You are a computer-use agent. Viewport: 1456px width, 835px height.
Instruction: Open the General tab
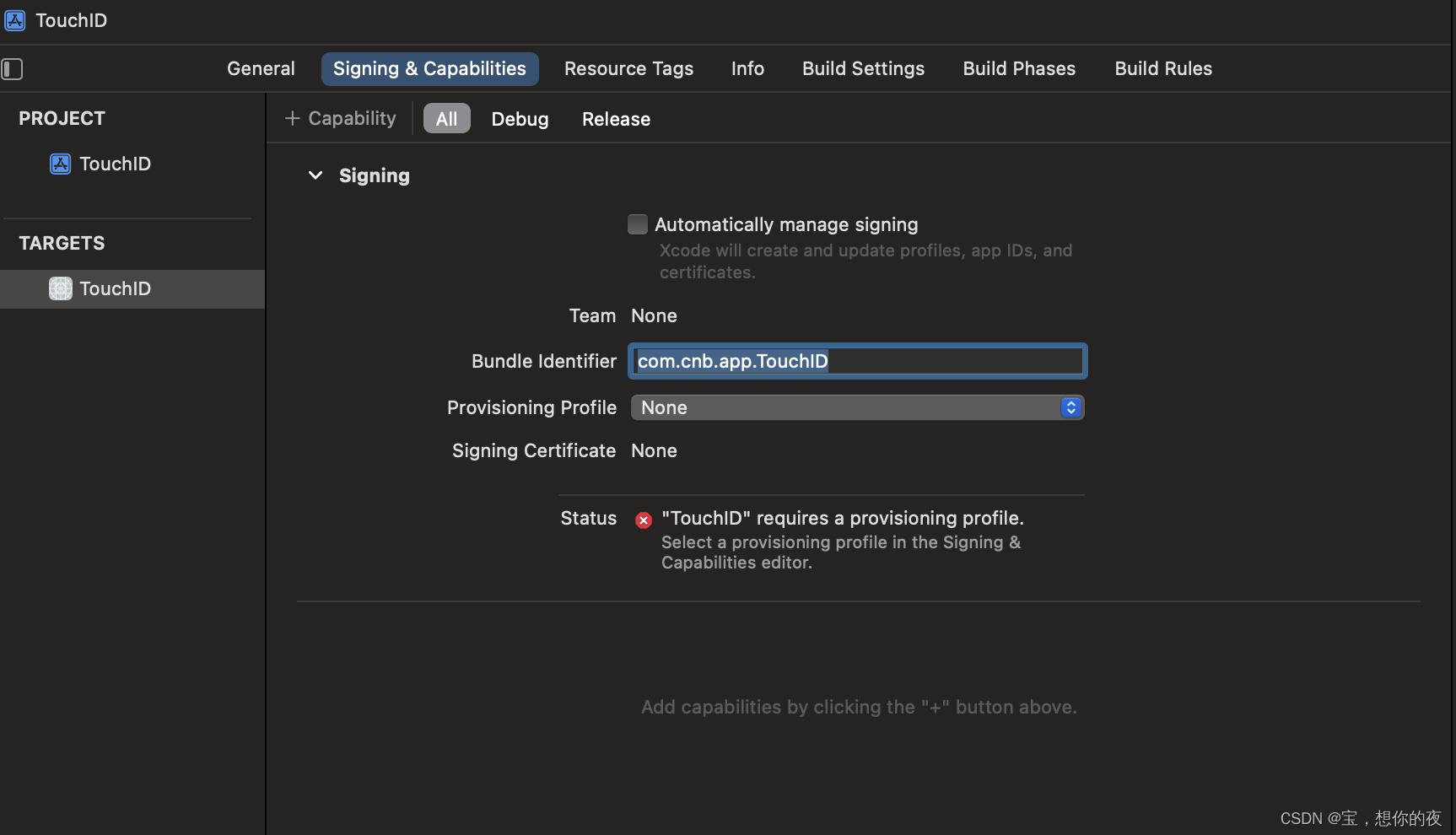tap(261, 68)
